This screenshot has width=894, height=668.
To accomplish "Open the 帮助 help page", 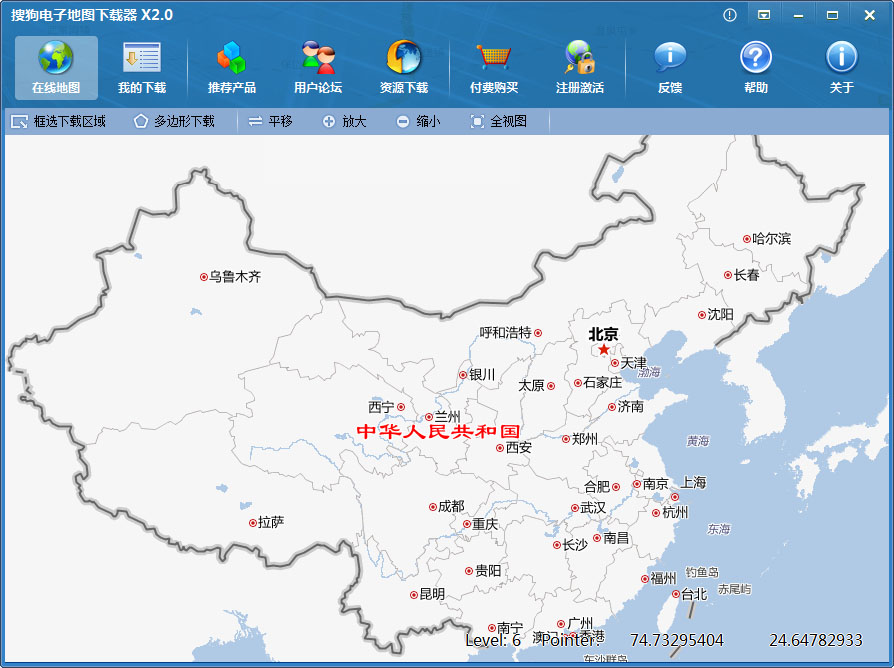I will [x=755, y=67].
